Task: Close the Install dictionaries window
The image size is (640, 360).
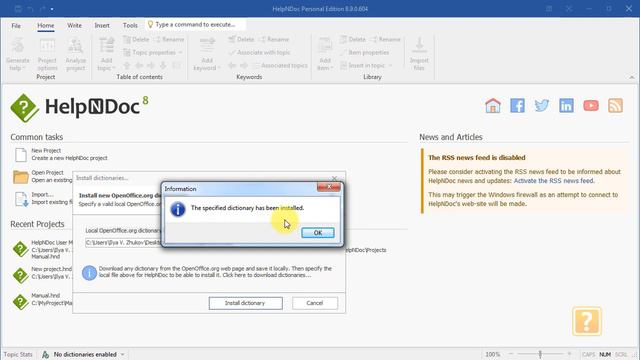Action: tap(335, 178)
